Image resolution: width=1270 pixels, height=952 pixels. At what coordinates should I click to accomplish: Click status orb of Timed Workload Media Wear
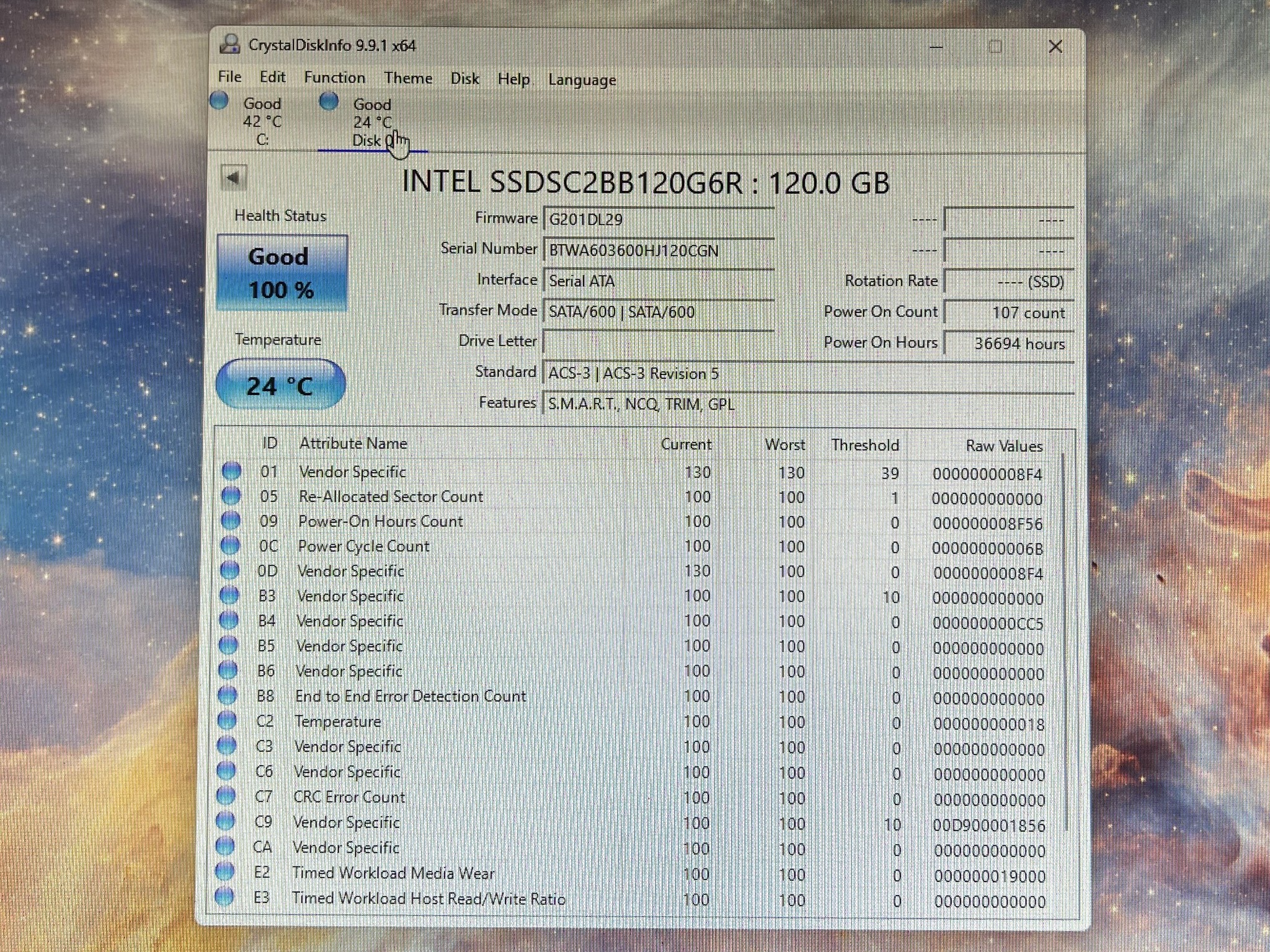click(x=224, y=871)
